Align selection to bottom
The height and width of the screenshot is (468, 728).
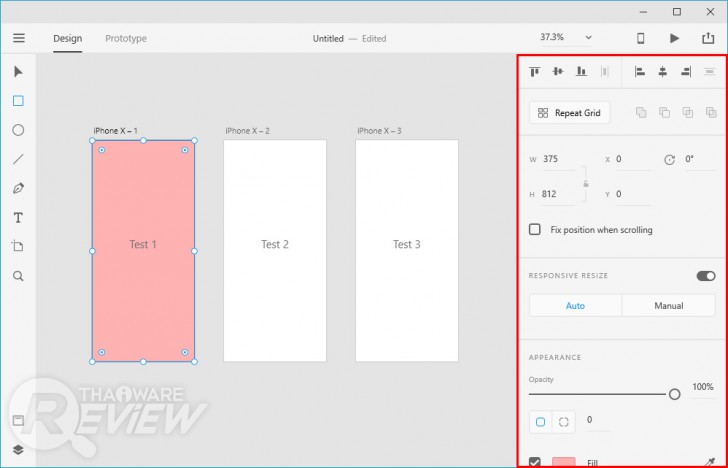coord(581,72)
